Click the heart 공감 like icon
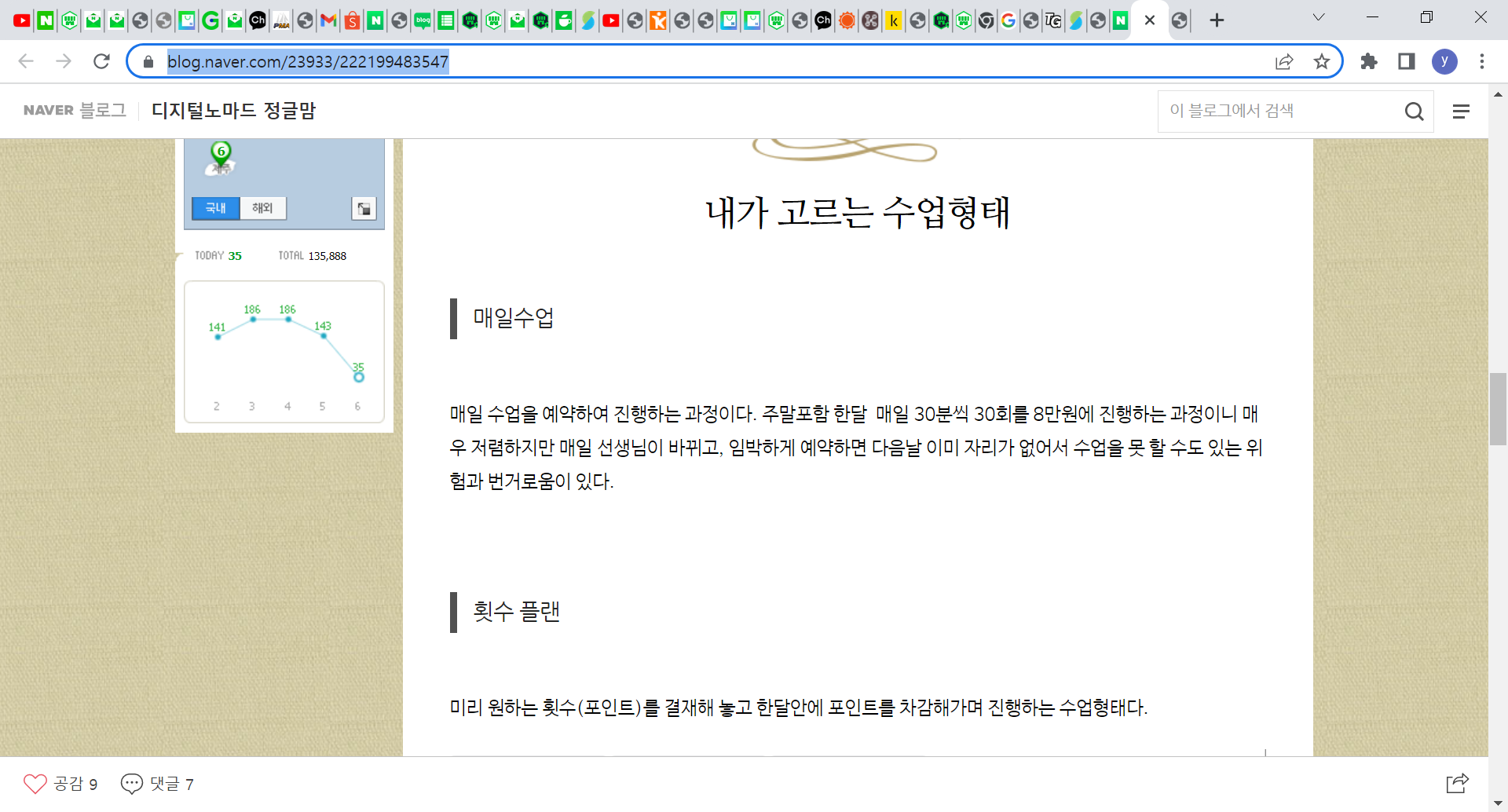Viewport: 1508px width, 812px height. [x=35, y=784]
